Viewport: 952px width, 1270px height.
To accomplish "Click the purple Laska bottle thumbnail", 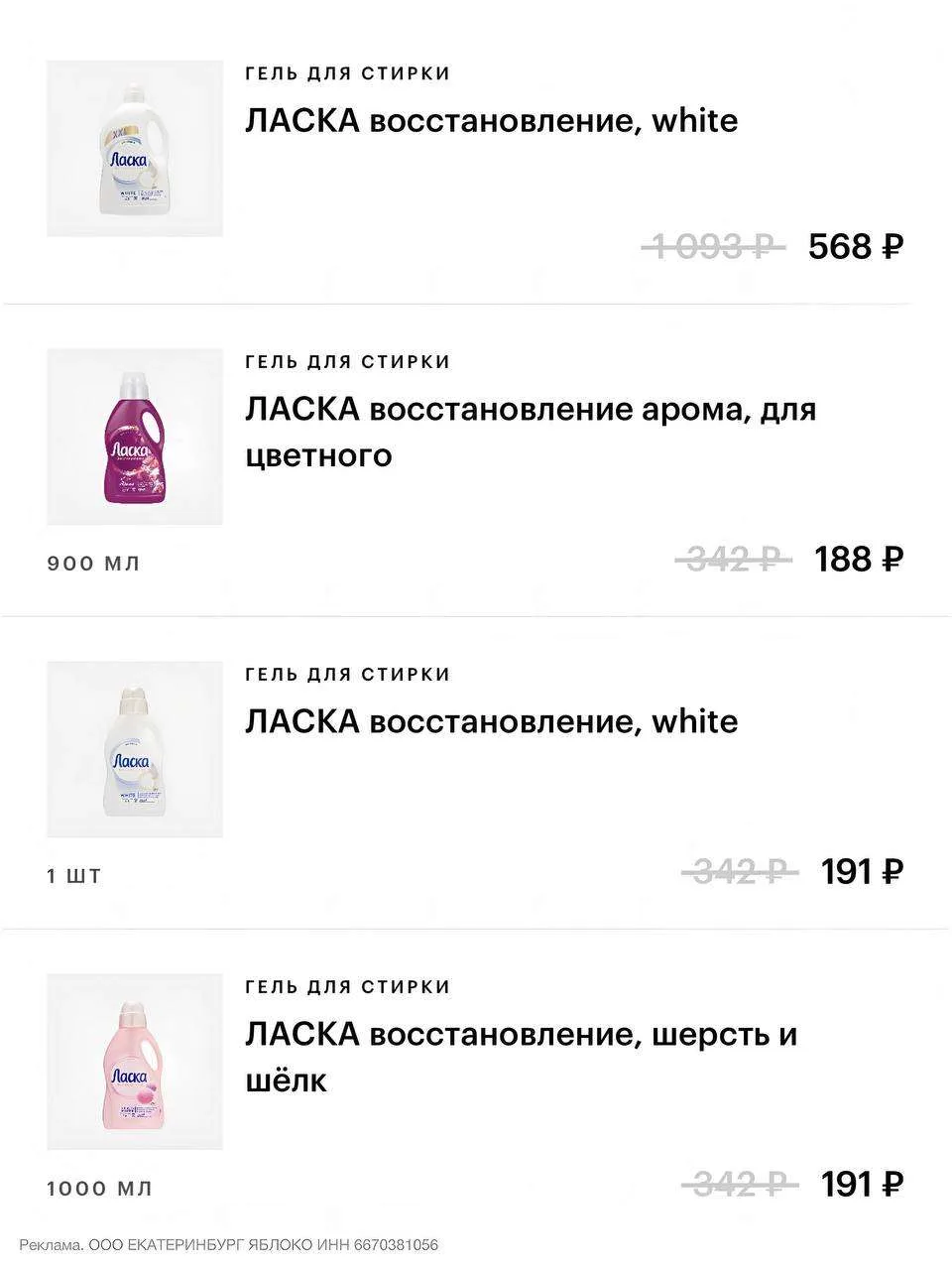I will click(x=135, y=437).
